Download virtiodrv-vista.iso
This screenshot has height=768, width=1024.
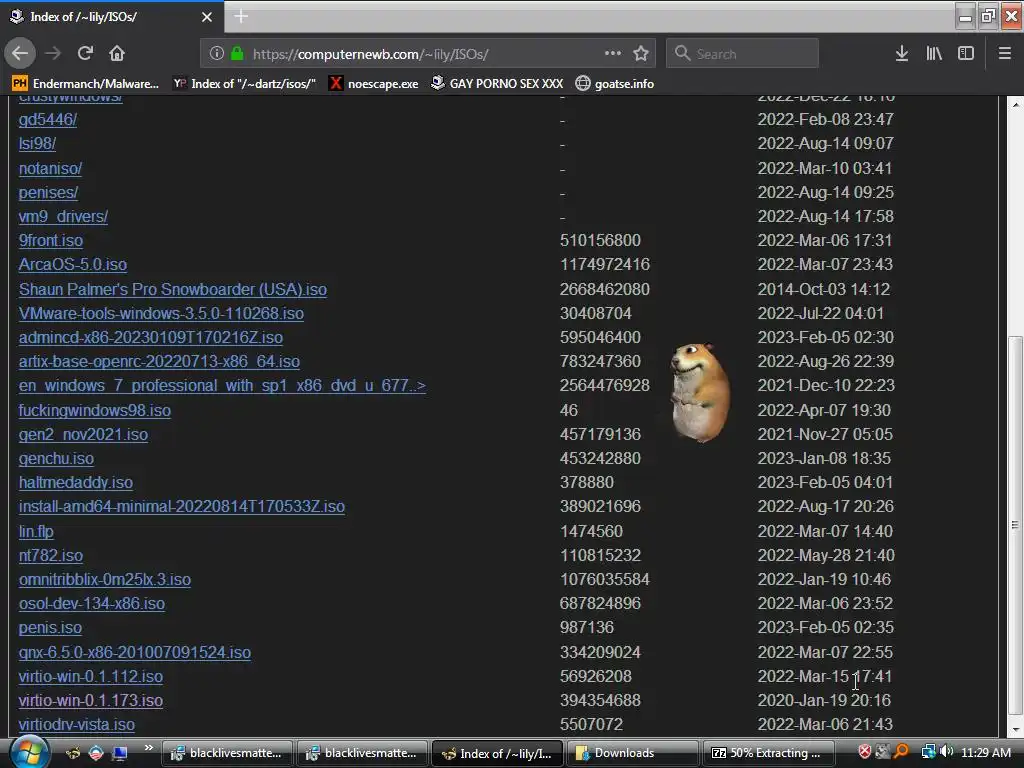[76, 725]
